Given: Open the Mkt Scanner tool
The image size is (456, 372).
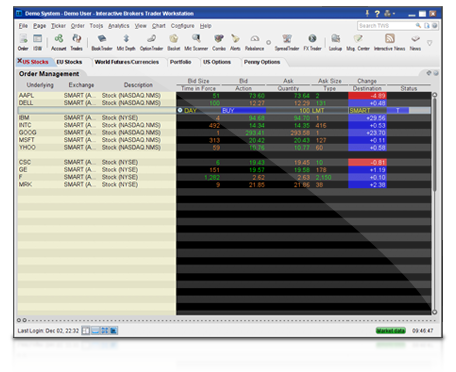Looking at the screenshot, I should [196, 42].
